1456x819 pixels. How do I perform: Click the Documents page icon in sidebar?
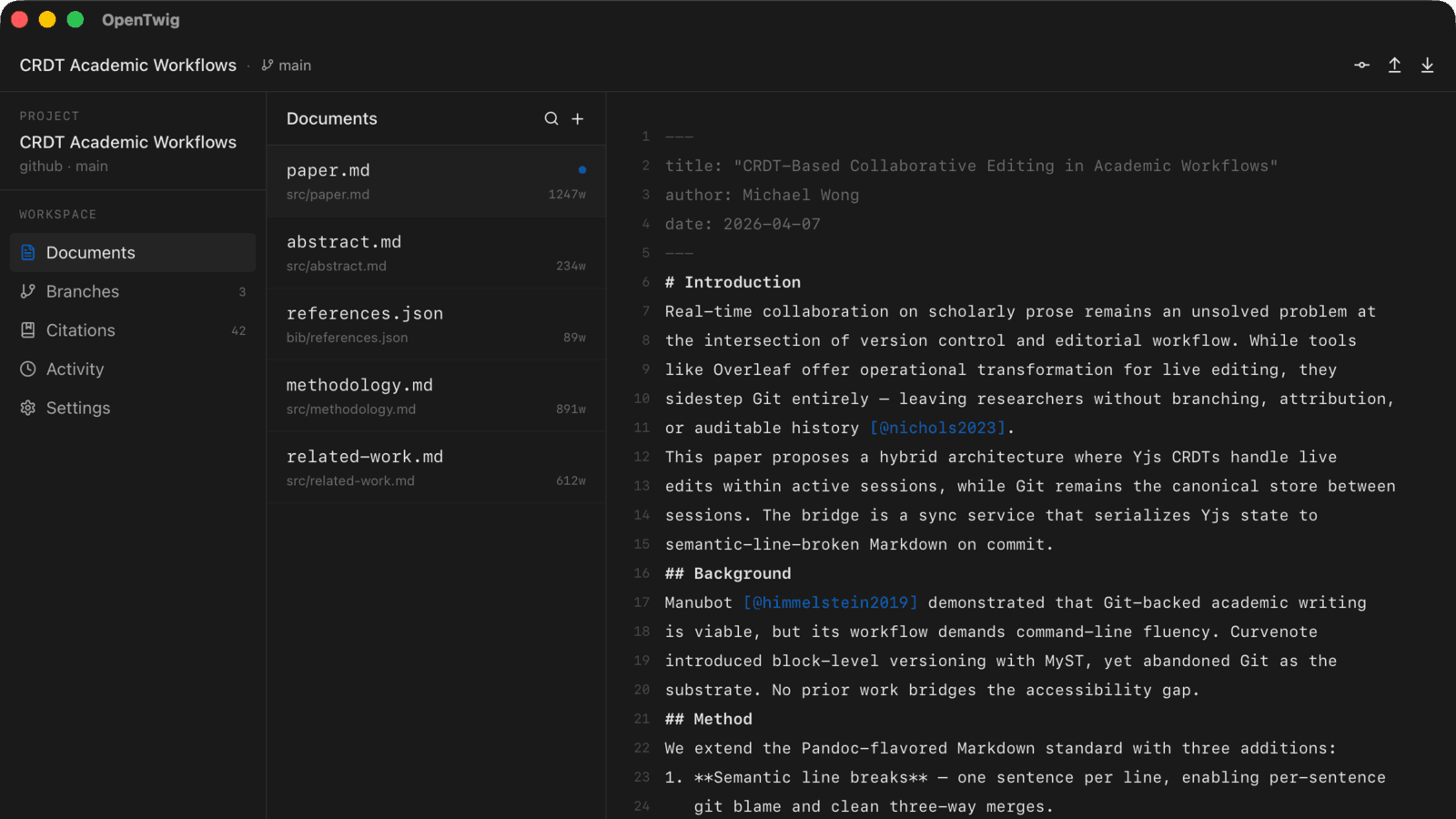pyautogui.click(x=28, y=253)
